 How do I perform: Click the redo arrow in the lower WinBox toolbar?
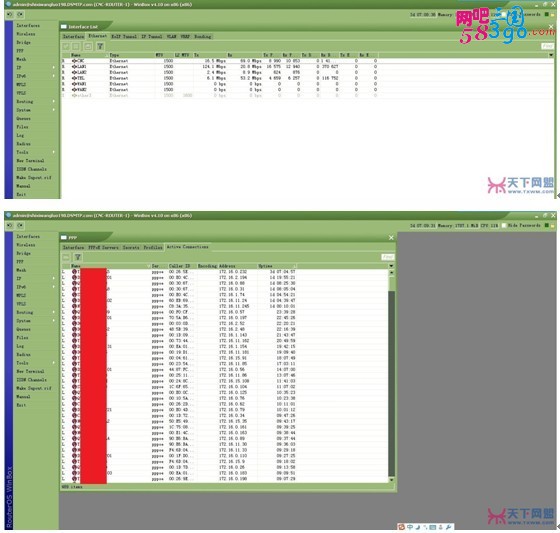pyautogui.click(x=20, y=225)
